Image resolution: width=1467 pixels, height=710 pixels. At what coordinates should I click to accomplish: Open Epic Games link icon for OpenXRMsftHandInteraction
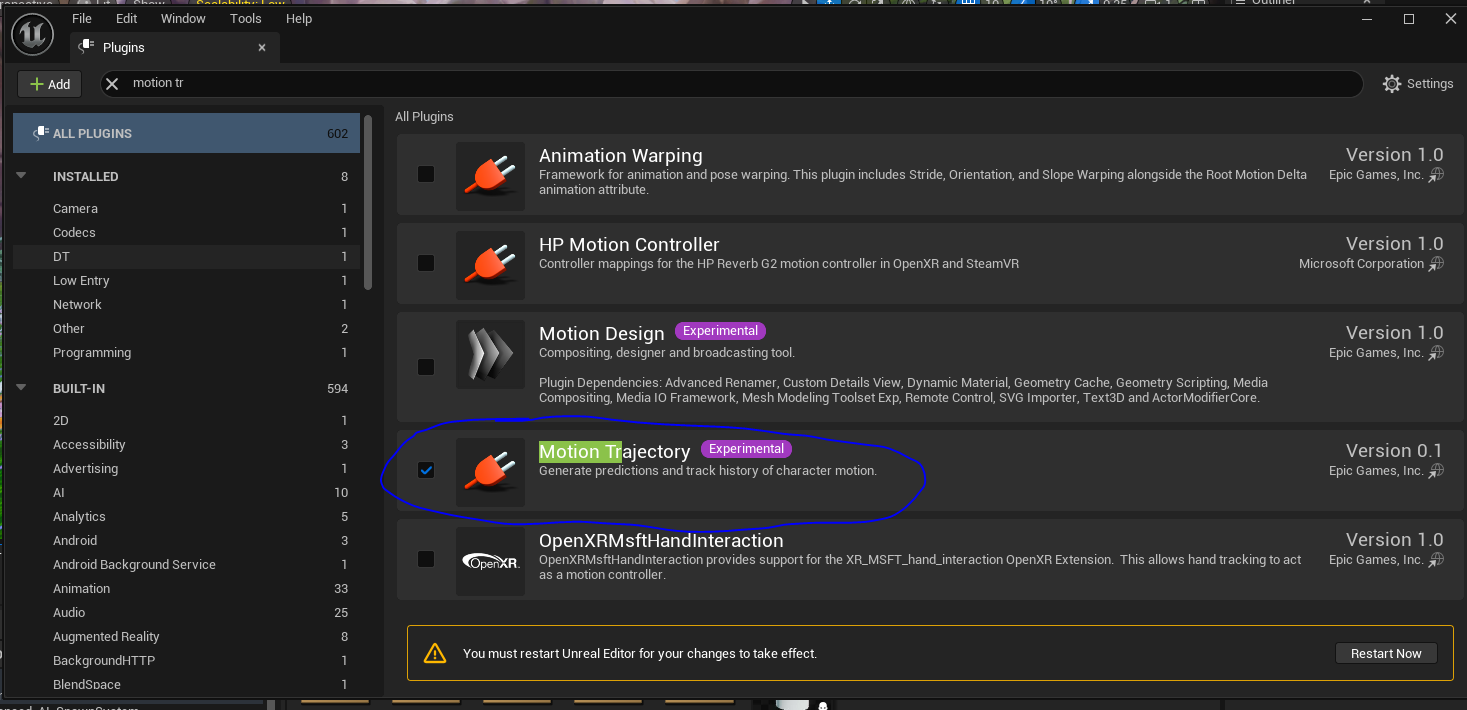click(x=1436, y=560)
